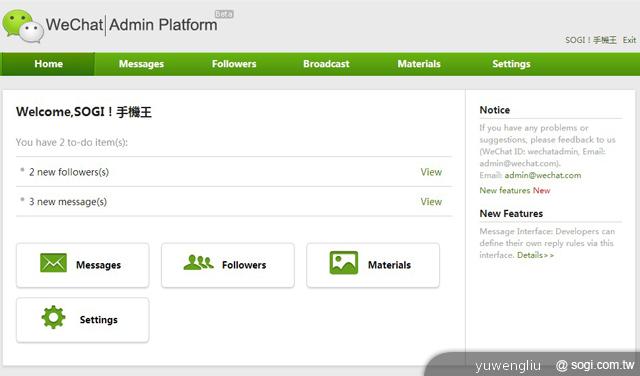Click the '3 new message(s)' text
Image resolution: width=640 pixels, height=376 pixels.
(x=68, y=202)
